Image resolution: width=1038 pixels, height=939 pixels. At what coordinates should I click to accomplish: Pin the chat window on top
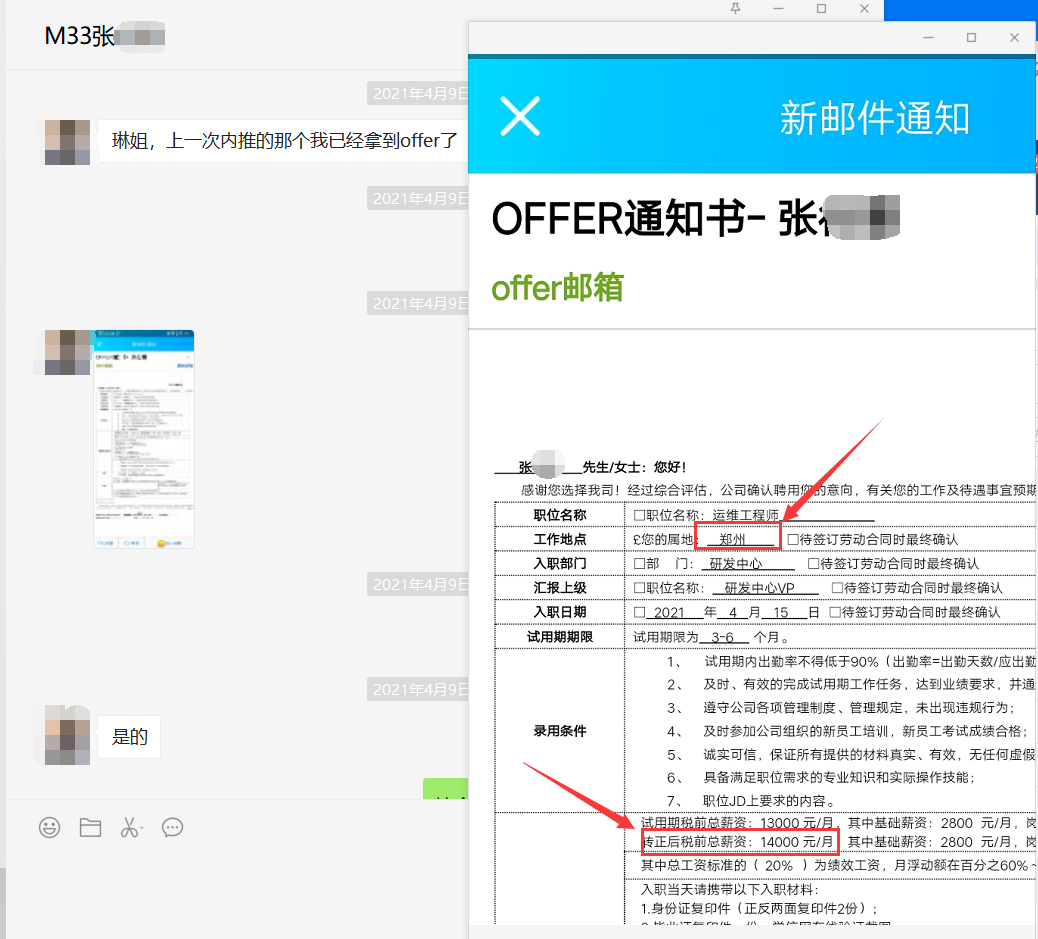(x=736, y=9)
